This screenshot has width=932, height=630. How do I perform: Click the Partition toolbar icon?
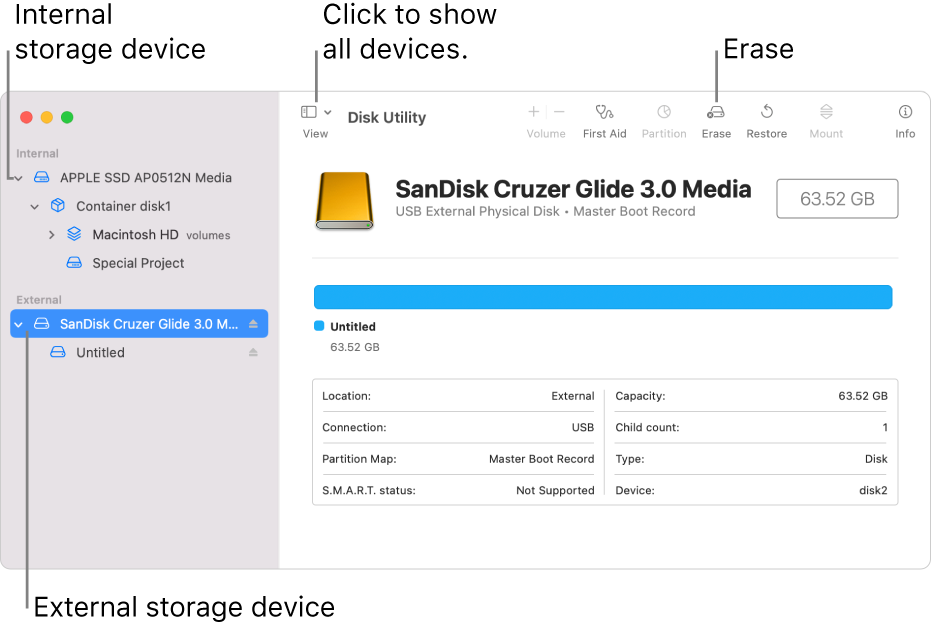coord(664,113)
